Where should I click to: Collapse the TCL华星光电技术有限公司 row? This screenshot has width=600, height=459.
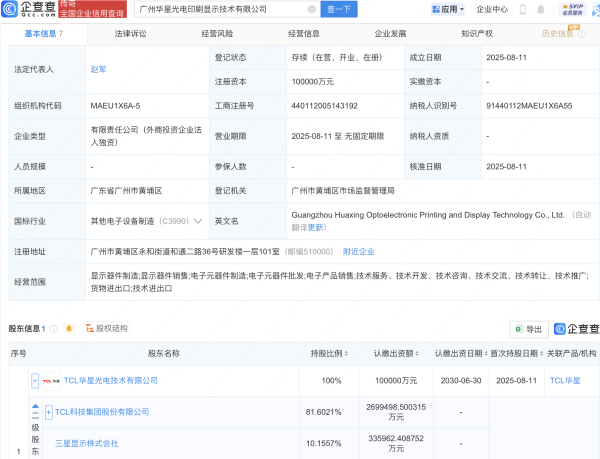click(35, 381)
